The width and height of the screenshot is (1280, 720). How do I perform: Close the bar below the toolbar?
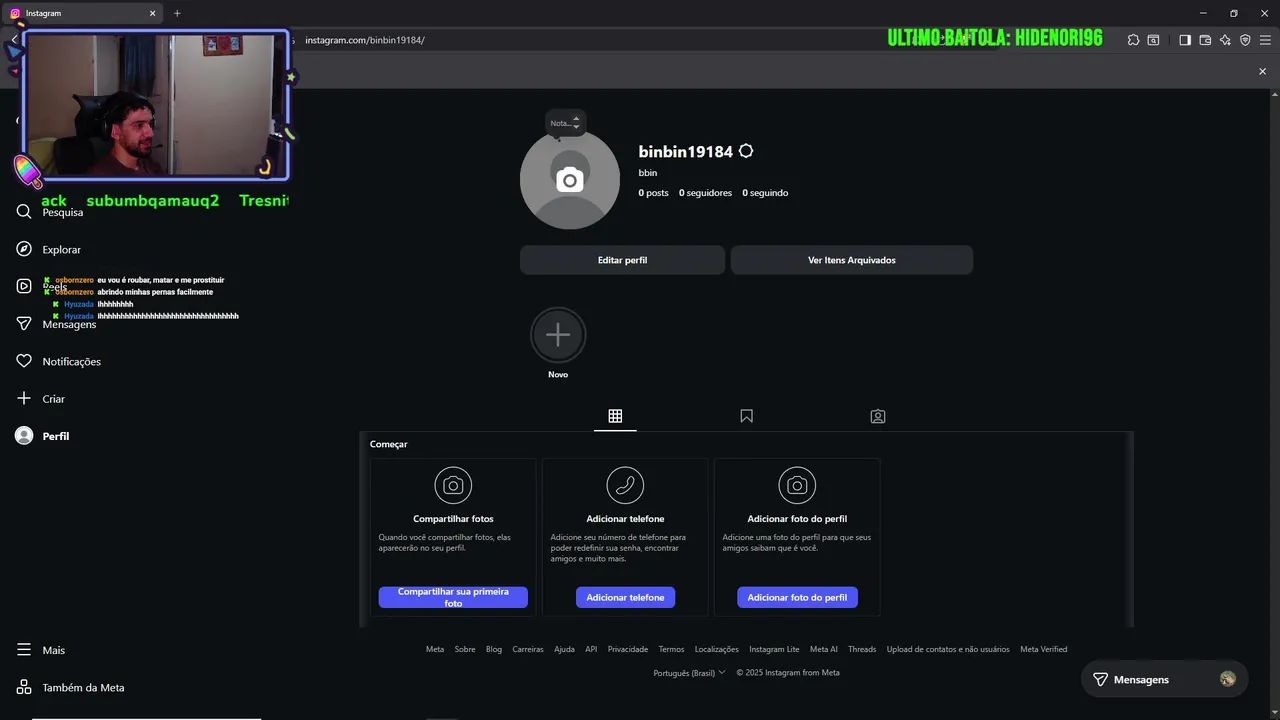coord(1262,71)
